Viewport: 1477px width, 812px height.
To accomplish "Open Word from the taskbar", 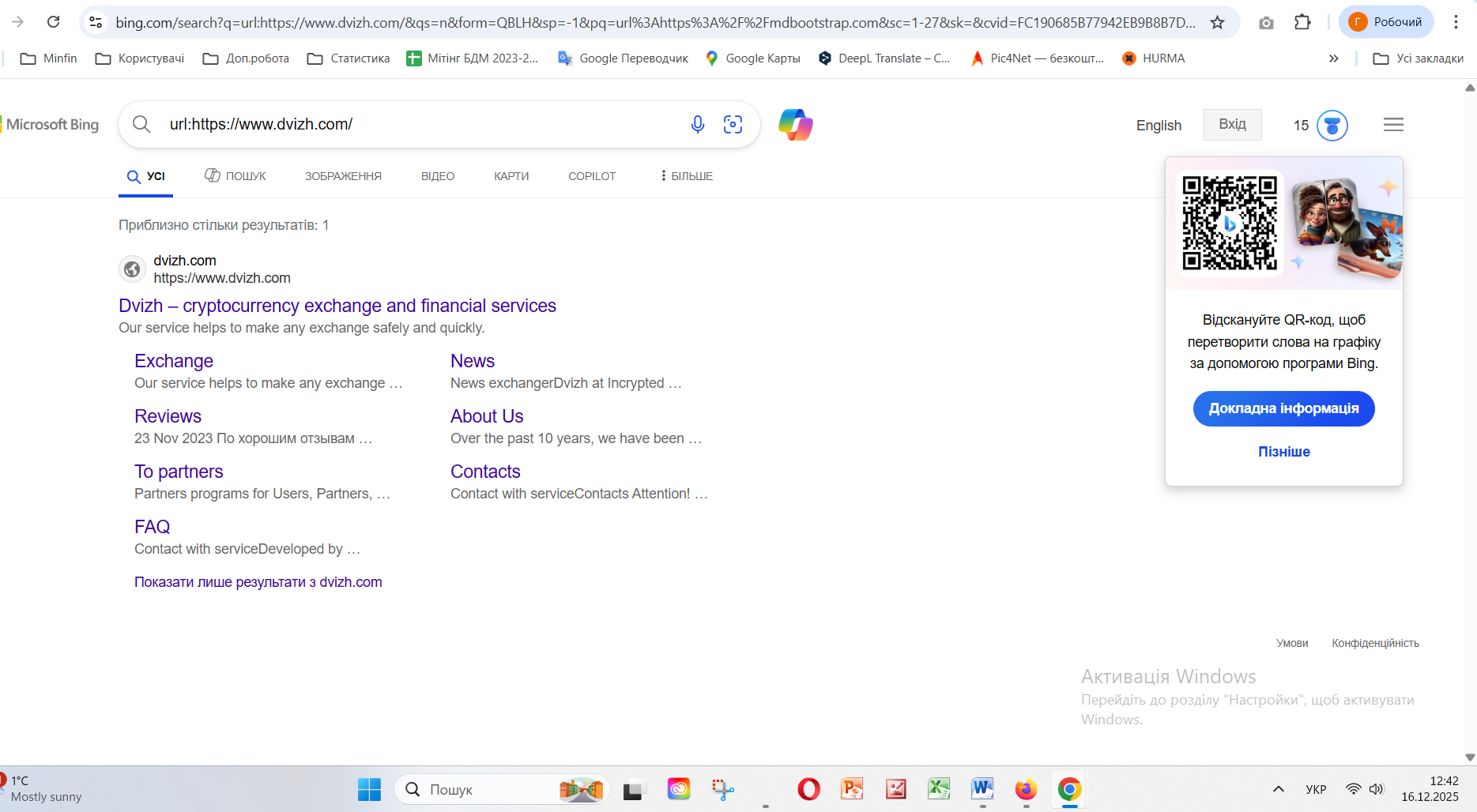I will [x=982, y=789].
